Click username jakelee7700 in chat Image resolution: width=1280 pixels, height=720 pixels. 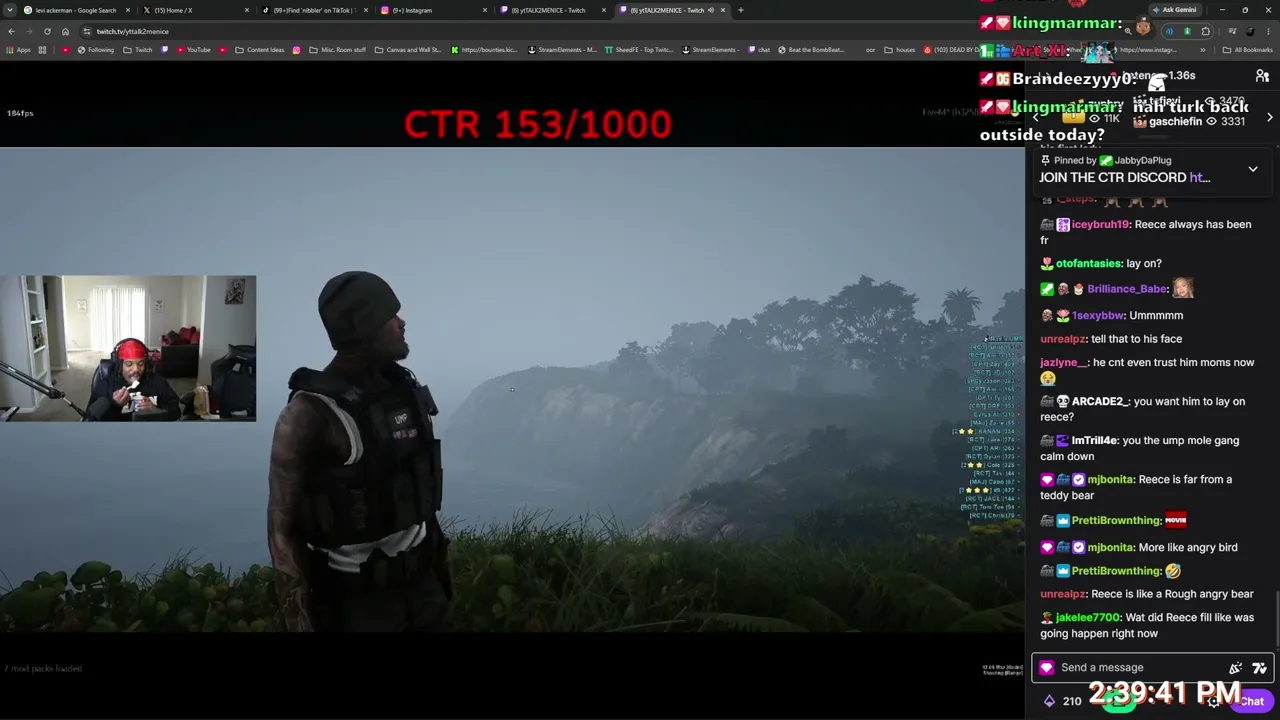(x=1088, y=617)
